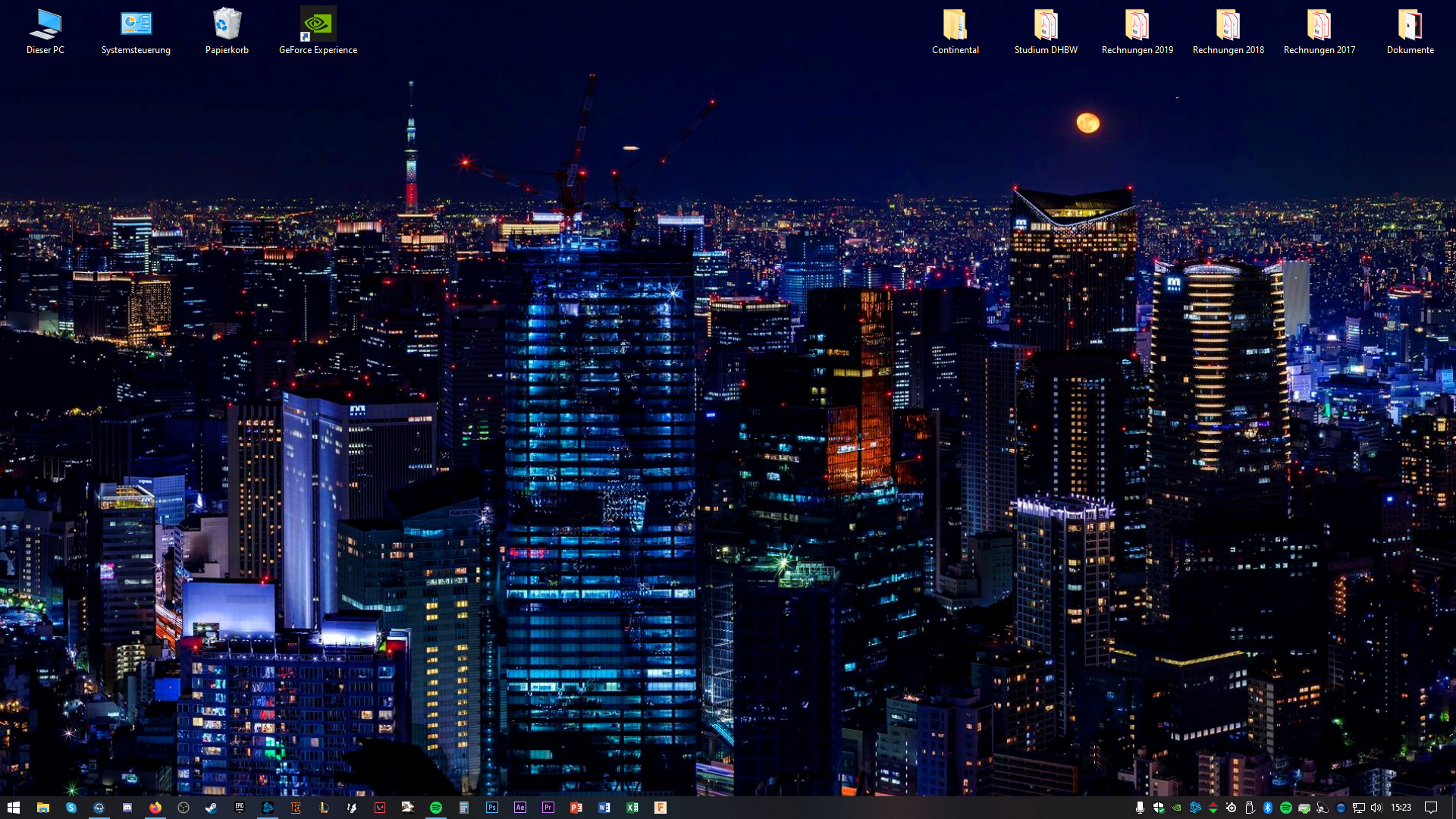Click the volume speaker tray icon
The width and height of the screenshot is (1456, 819).
tap(1376, 808)
